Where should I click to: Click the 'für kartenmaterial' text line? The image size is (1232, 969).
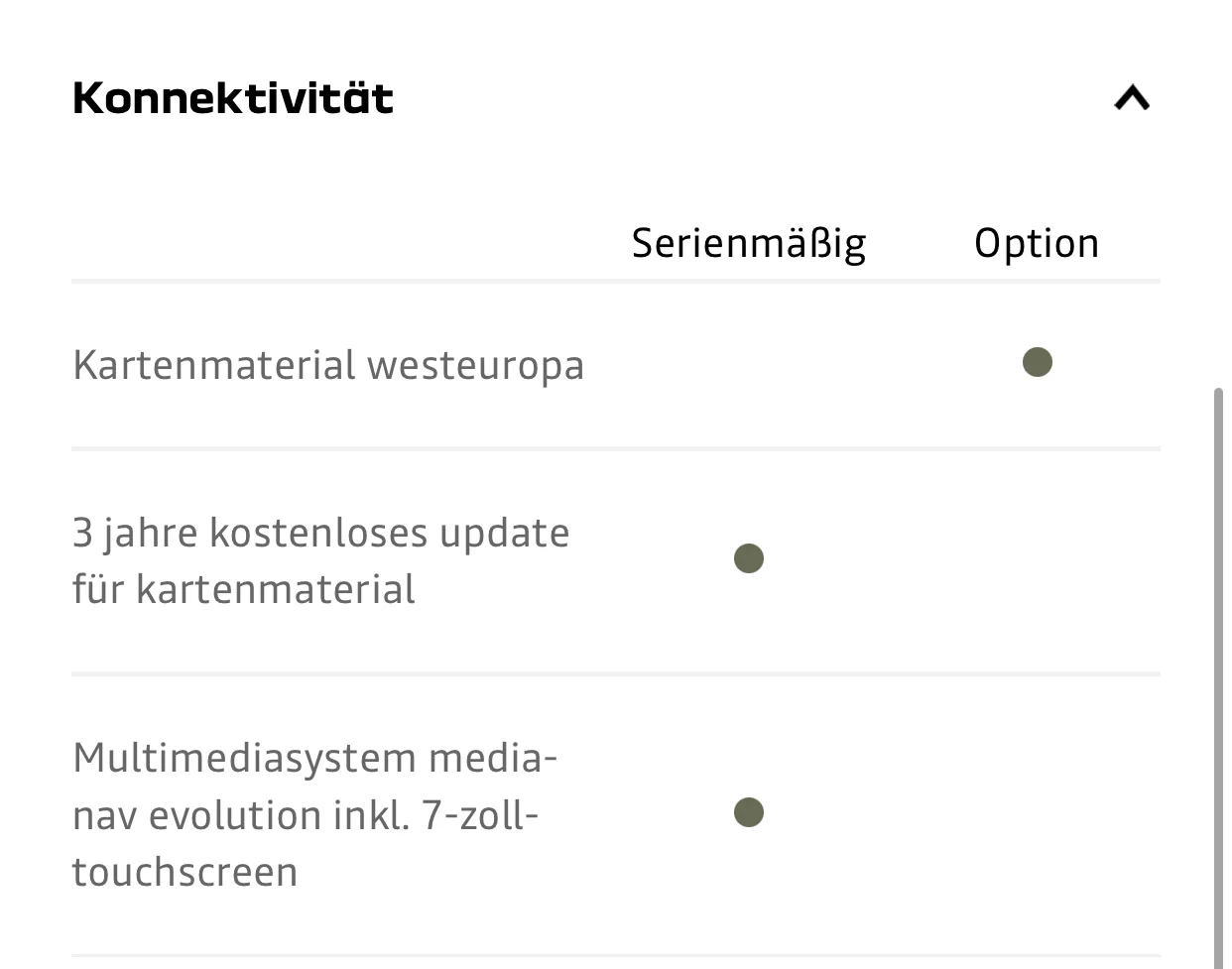point(243,589)
